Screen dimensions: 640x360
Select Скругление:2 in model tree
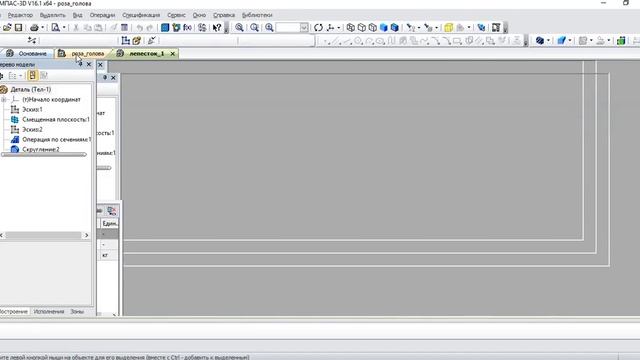pos(41,149)
